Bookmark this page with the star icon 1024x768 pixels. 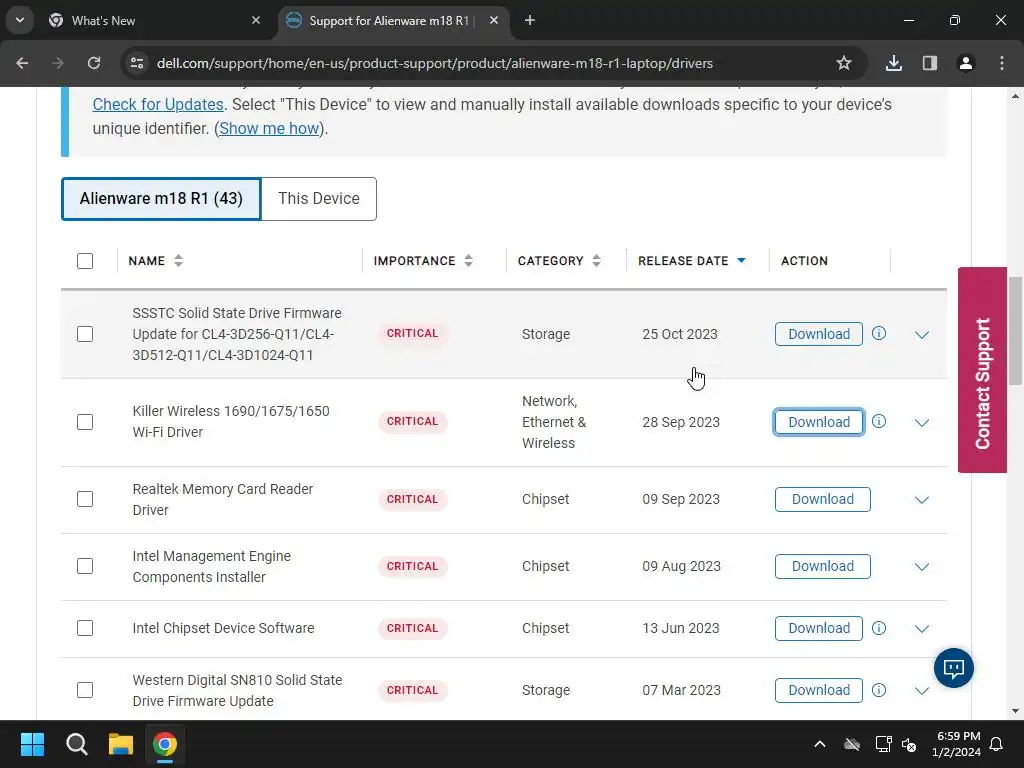tap(844, 63)
